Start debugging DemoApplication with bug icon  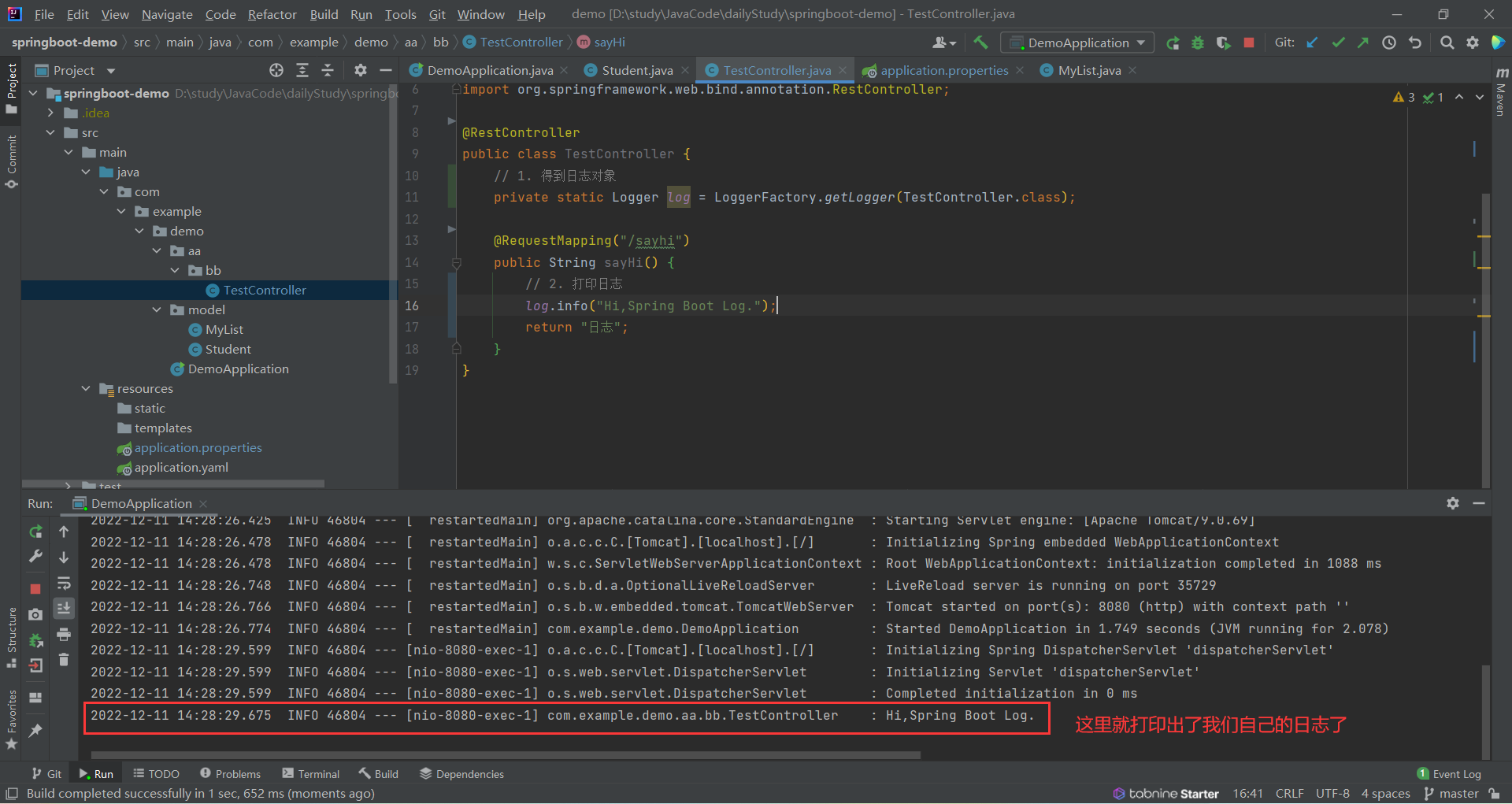(x=1198, y=43)
